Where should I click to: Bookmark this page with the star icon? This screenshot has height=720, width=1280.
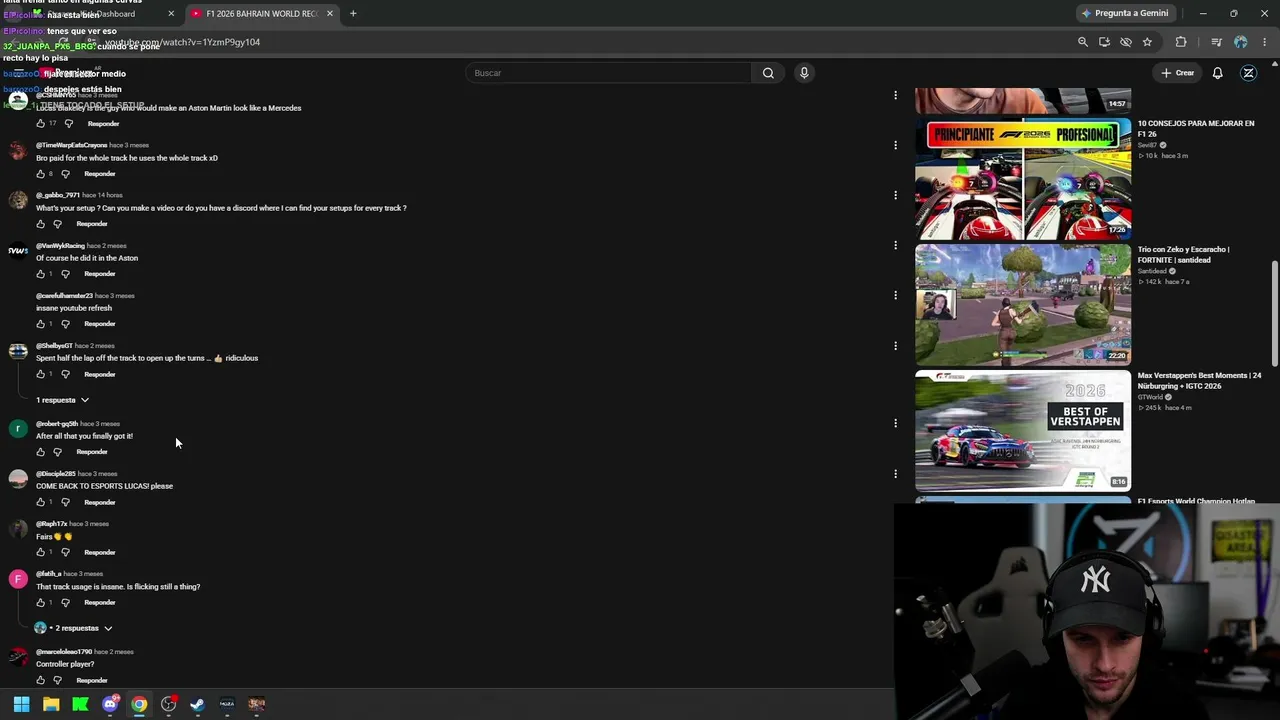coord(1147,42)
